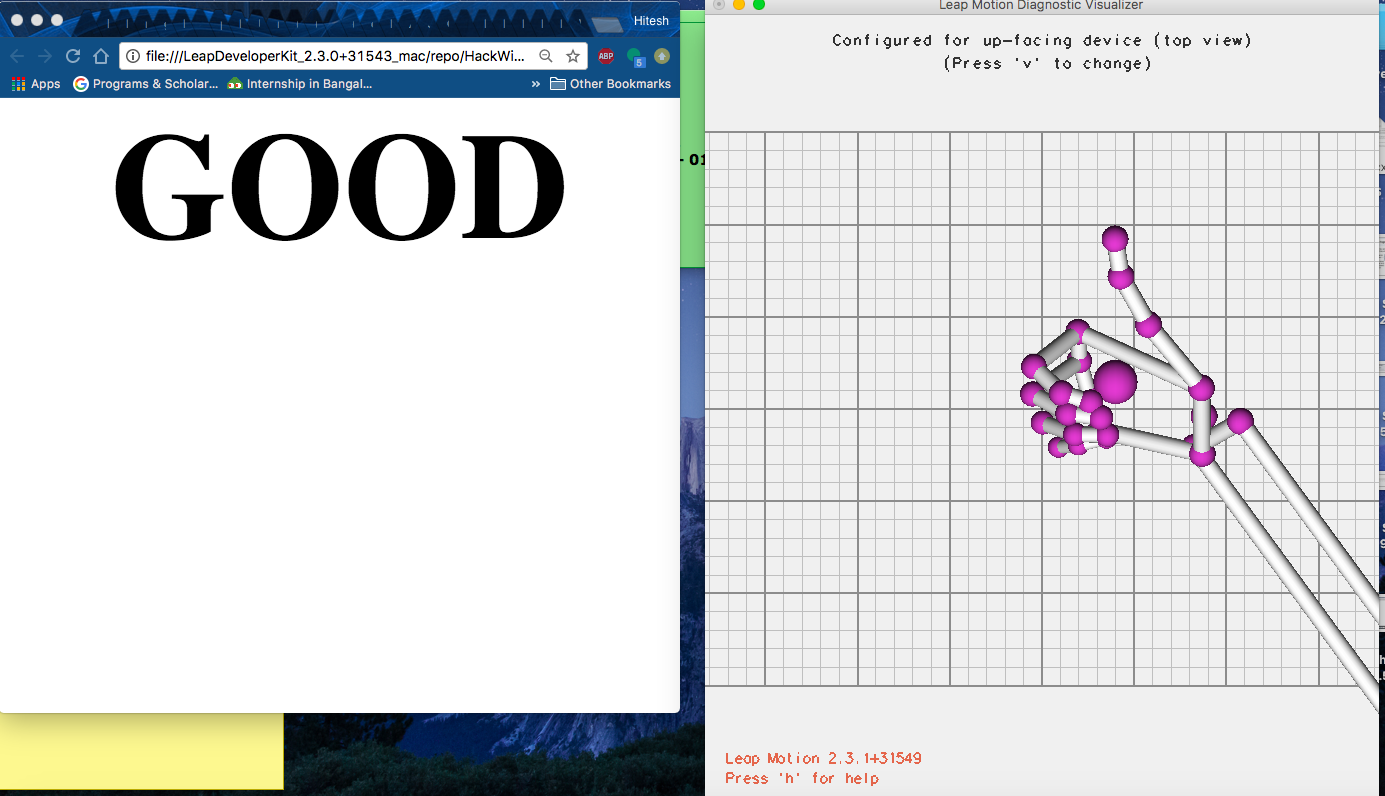This screenshot has height=796, width=1385.
Task: Click the Hitesh profile button
Action: 651,21
